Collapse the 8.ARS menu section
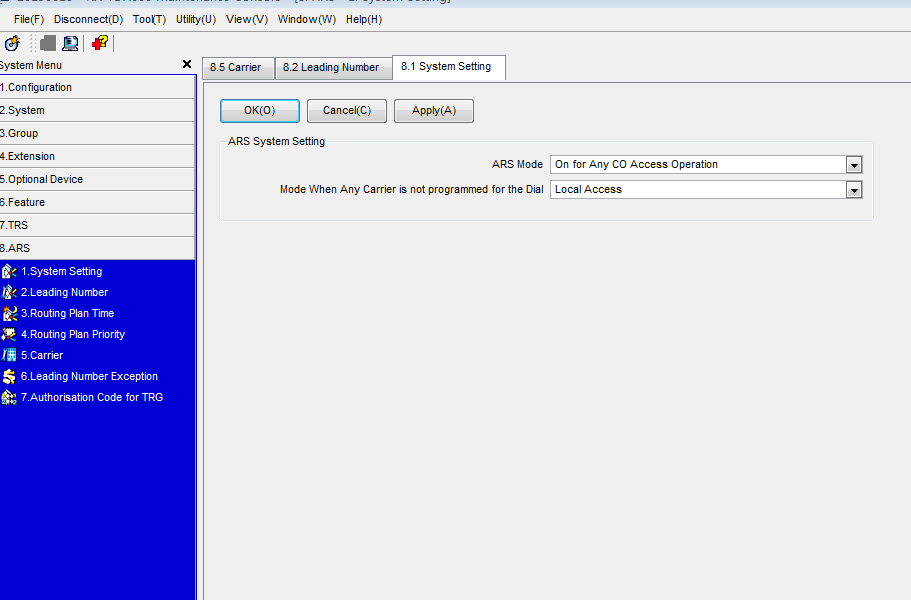The height and width of the screenshot is (600, 911). [x=97, y=248]
